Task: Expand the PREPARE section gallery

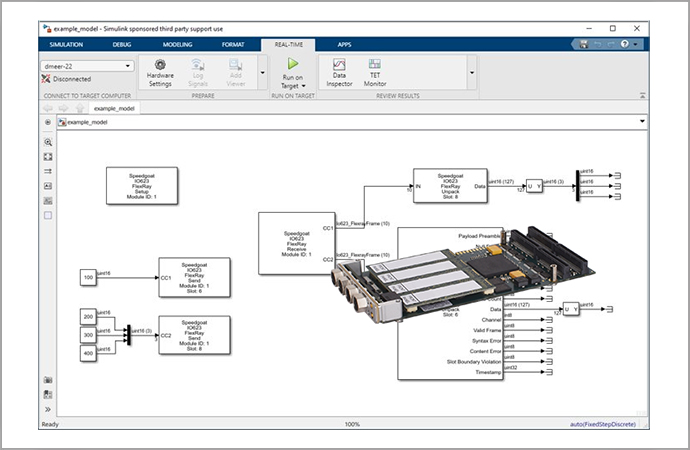Action: 263,73
